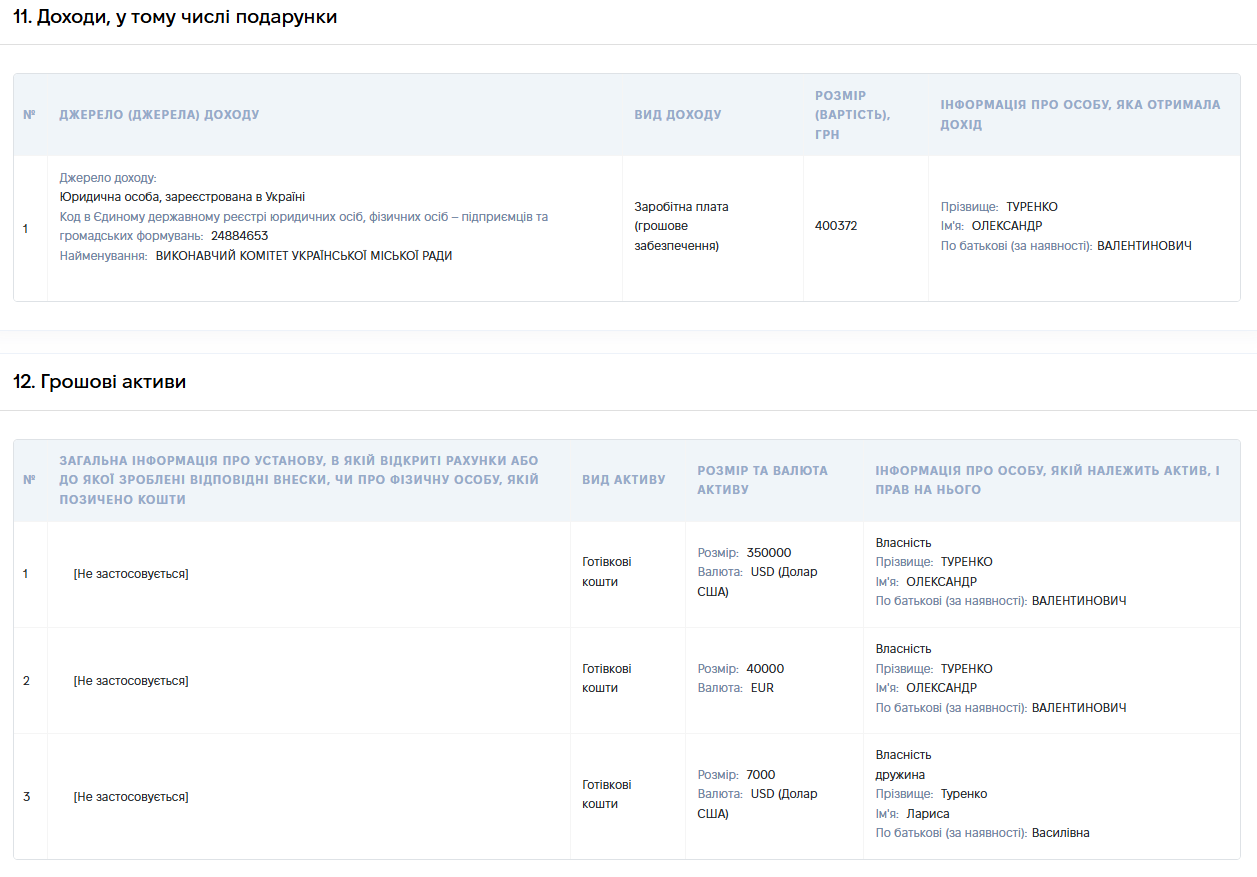Click the "дружина" owner relation label
Viewport: 1257px width, 877px height.
(900, 775)
